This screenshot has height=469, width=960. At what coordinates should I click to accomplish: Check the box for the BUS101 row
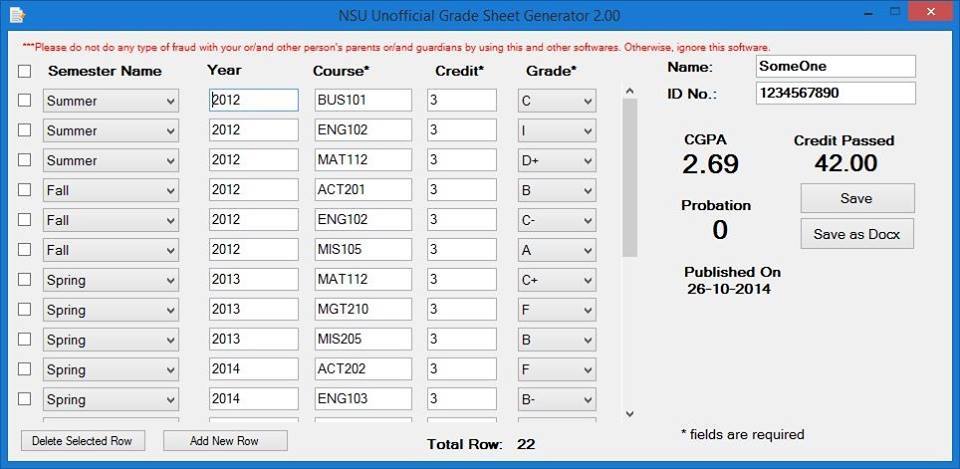pos(24,100)
